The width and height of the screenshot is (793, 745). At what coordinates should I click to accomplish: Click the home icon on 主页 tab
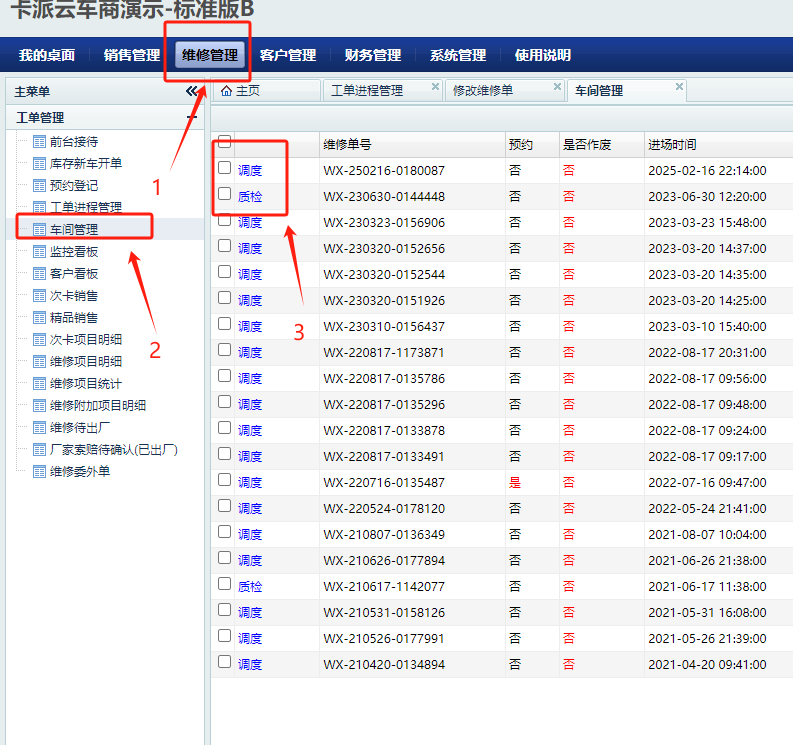click(226, 91)
